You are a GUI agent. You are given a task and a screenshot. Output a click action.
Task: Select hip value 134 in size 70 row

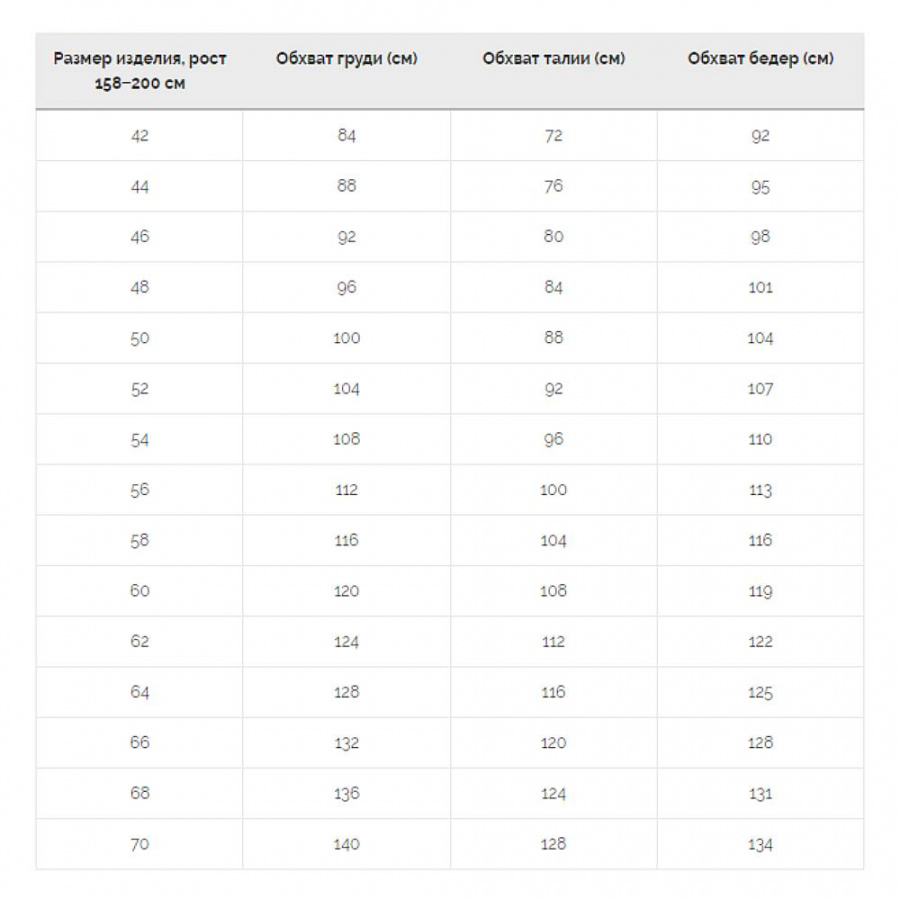click(760, 845)
